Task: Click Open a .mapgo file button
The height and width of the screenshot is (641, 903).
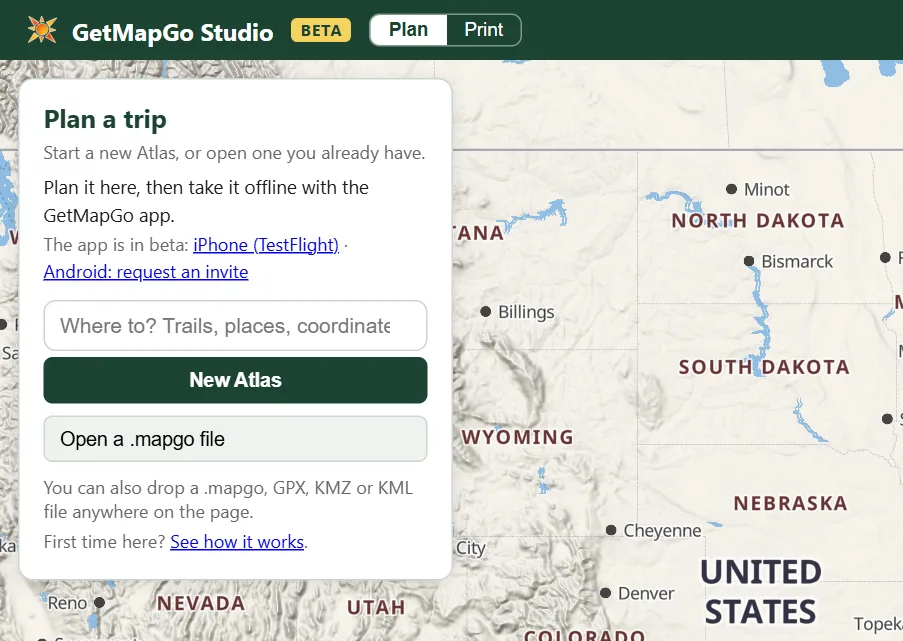Action: coord(235,439)
